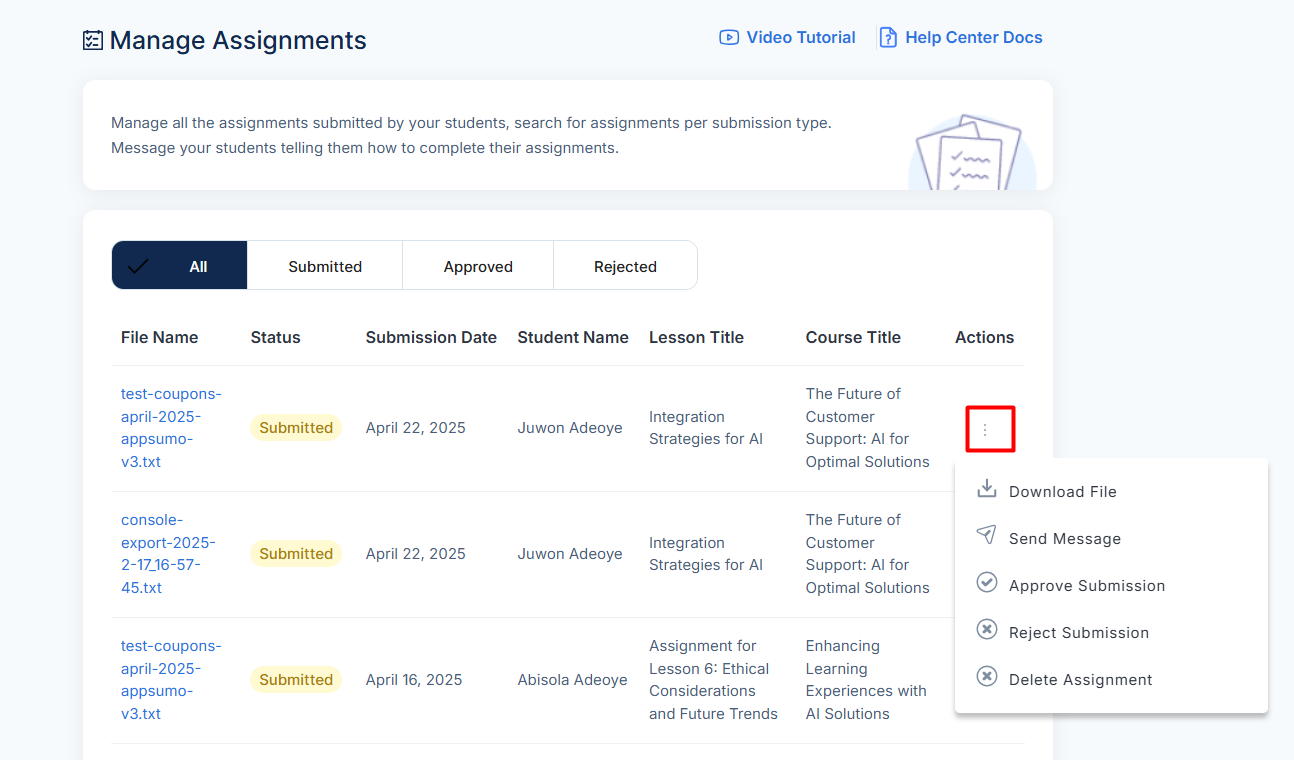Click the Status column header

click(x=275, y=337)
